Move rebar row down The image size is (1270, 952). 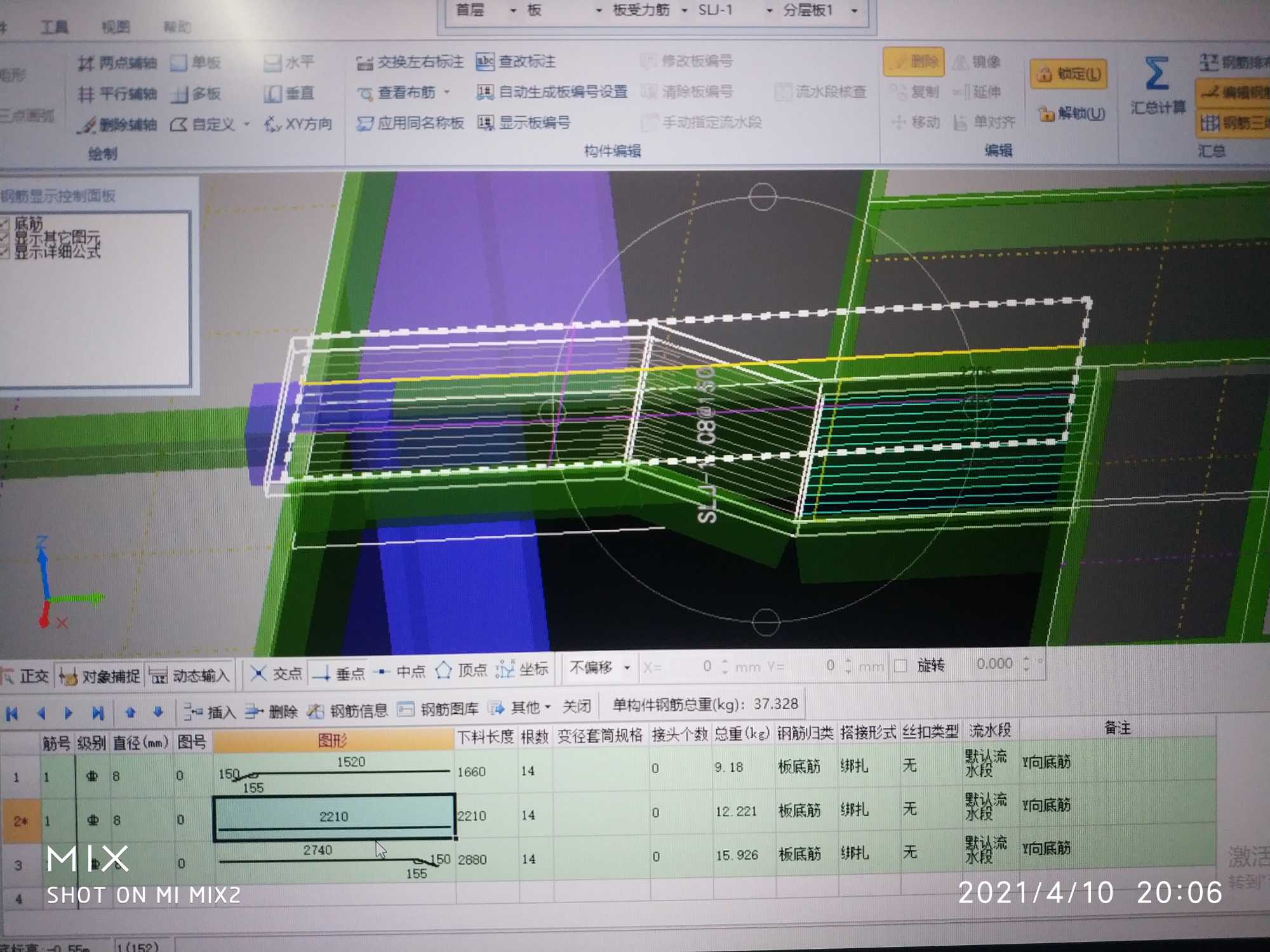[x=158, y=712]
